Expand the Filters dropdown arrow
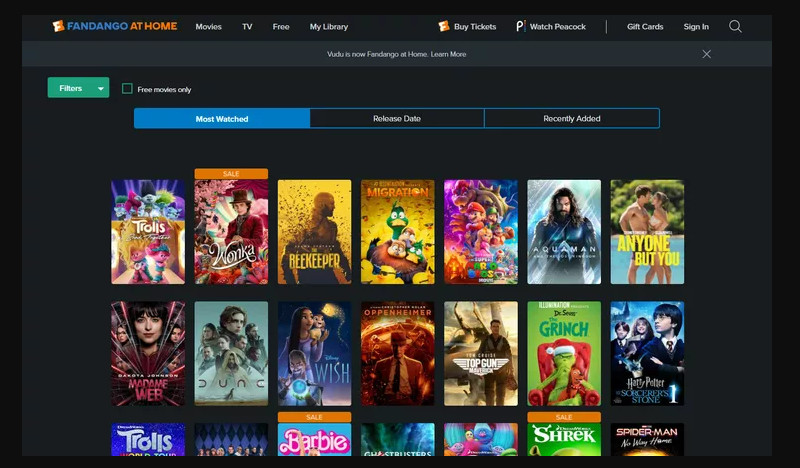This screenshot has height=468, width=800. click(x=101, y=88)
